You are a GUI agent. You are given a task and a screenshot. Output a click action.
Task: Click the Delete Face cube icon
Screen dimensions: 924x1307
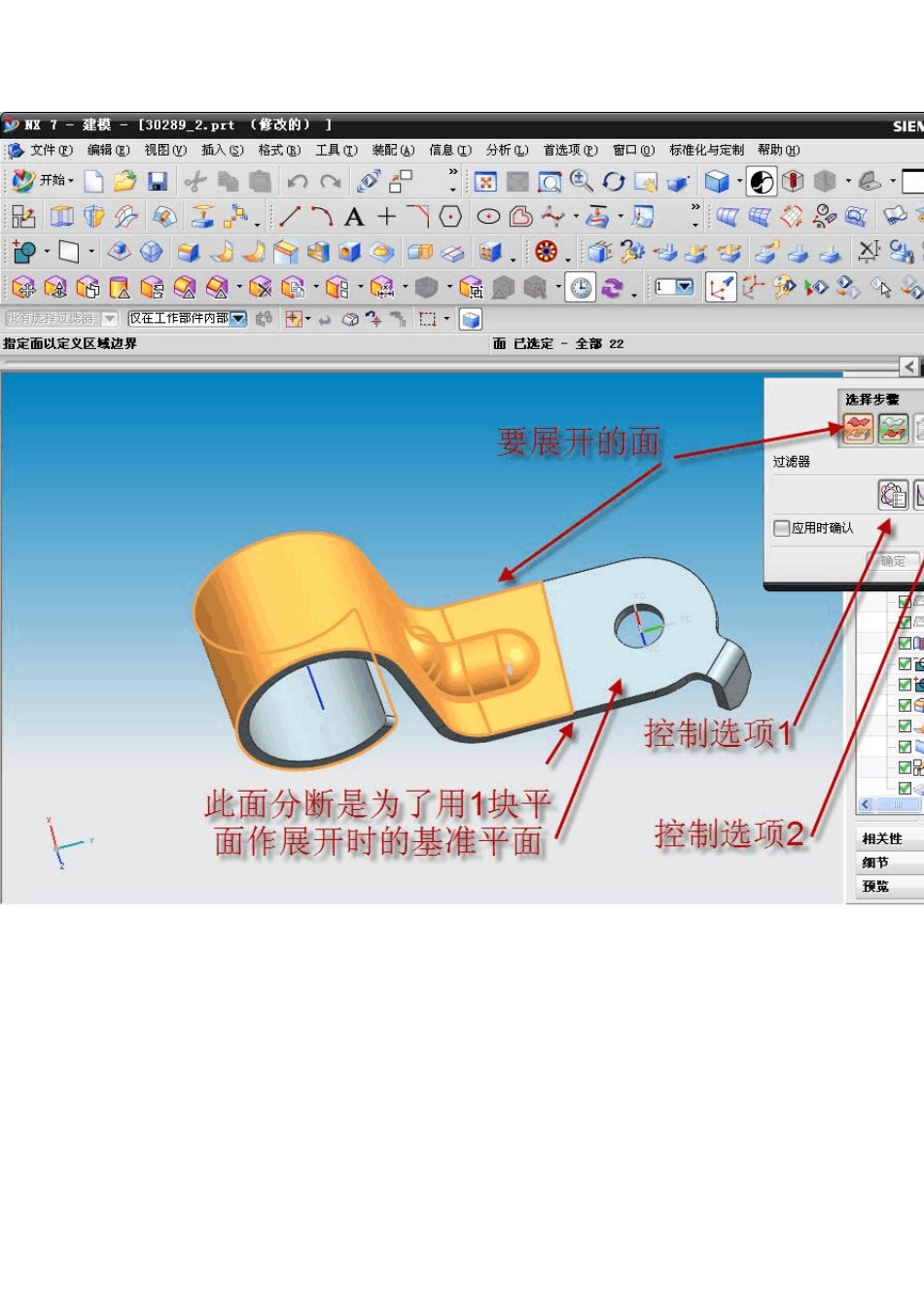click(x=260, y=287)
